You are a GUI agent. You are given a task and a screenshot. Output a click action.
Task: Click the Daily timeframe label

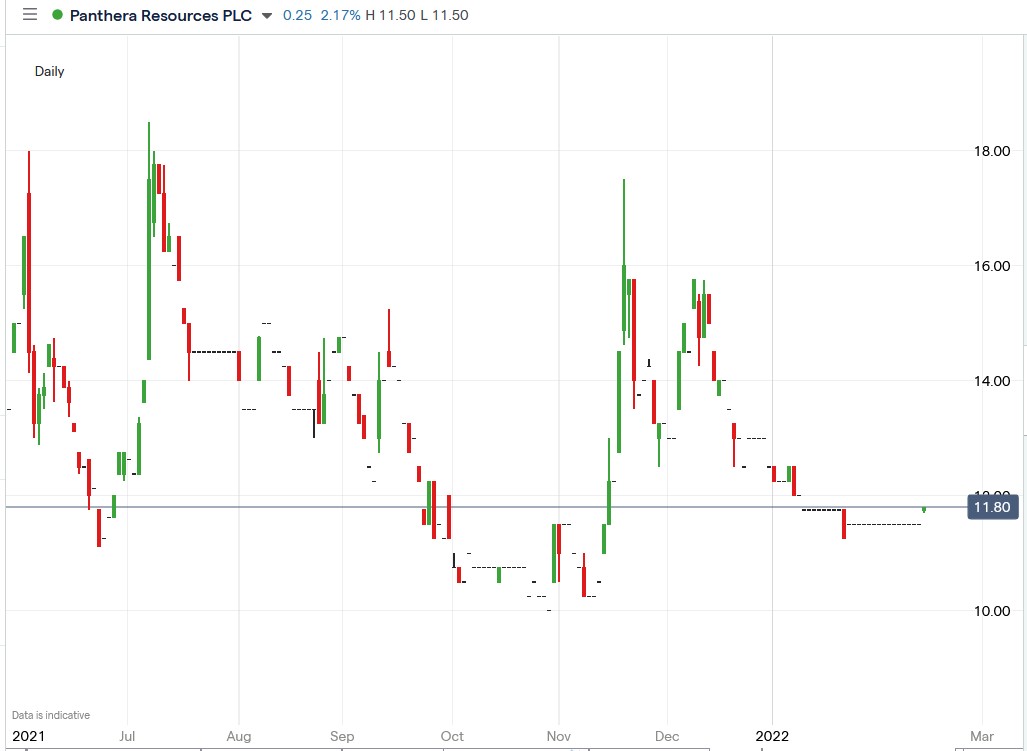(50, 71)
